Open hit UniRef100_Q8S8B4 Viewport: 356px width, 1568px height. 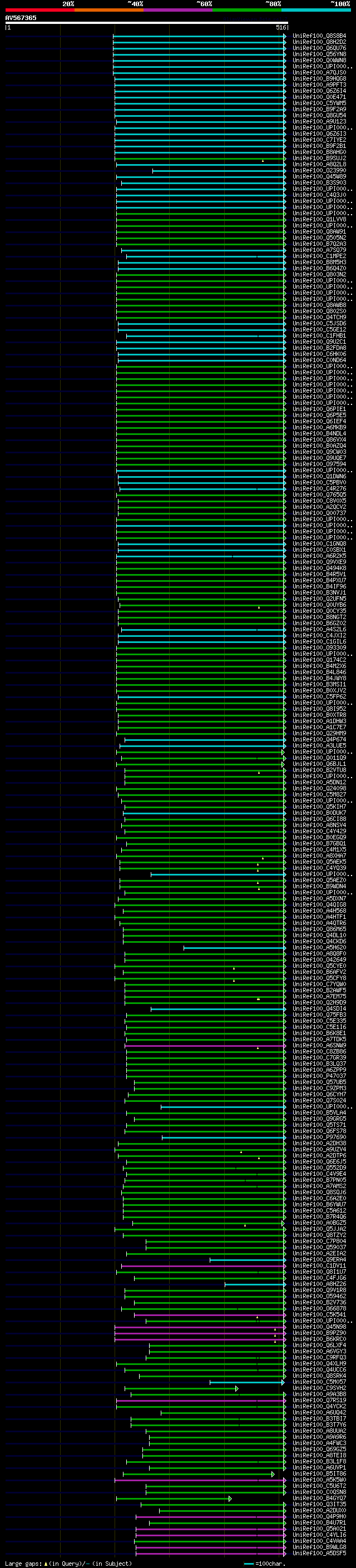pyautogui.click(x=319, y=36)
